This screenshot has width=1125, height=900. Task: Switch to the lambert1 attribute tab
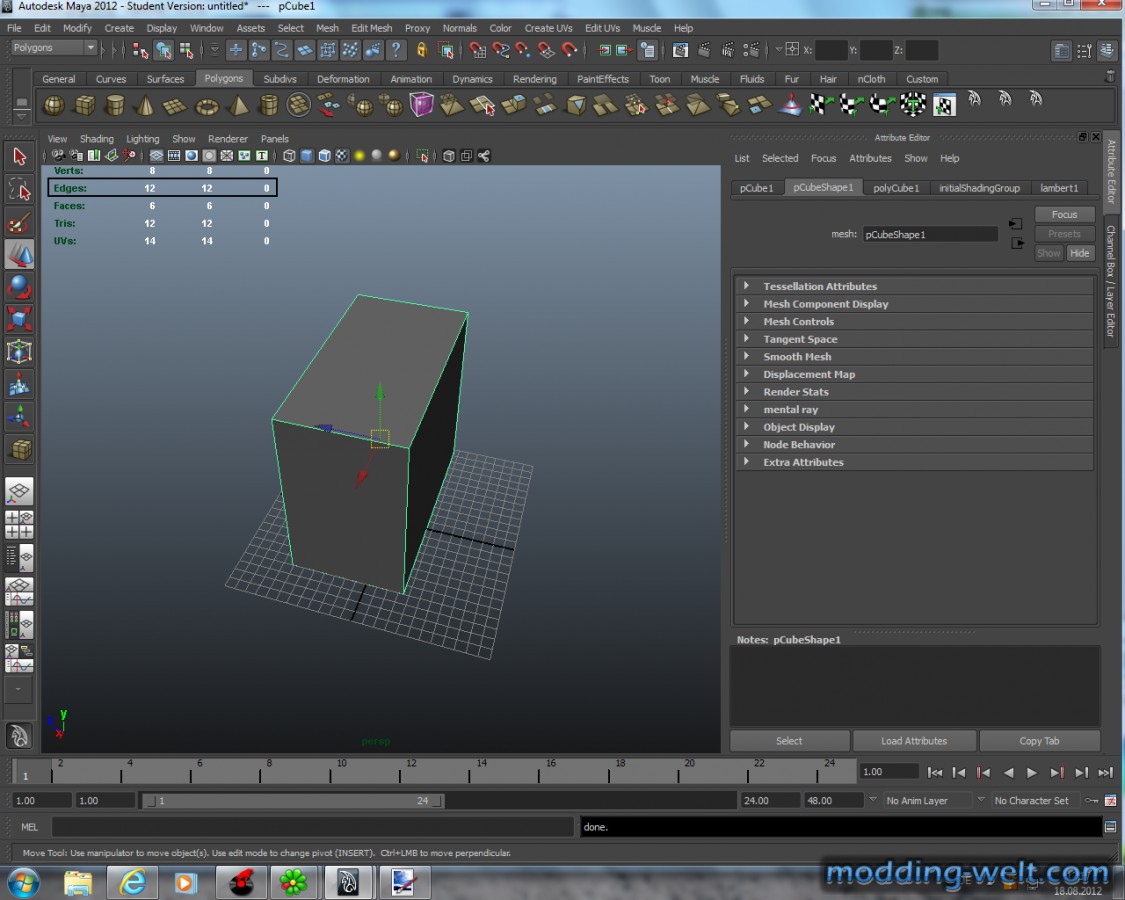(x=1059, y=188)
